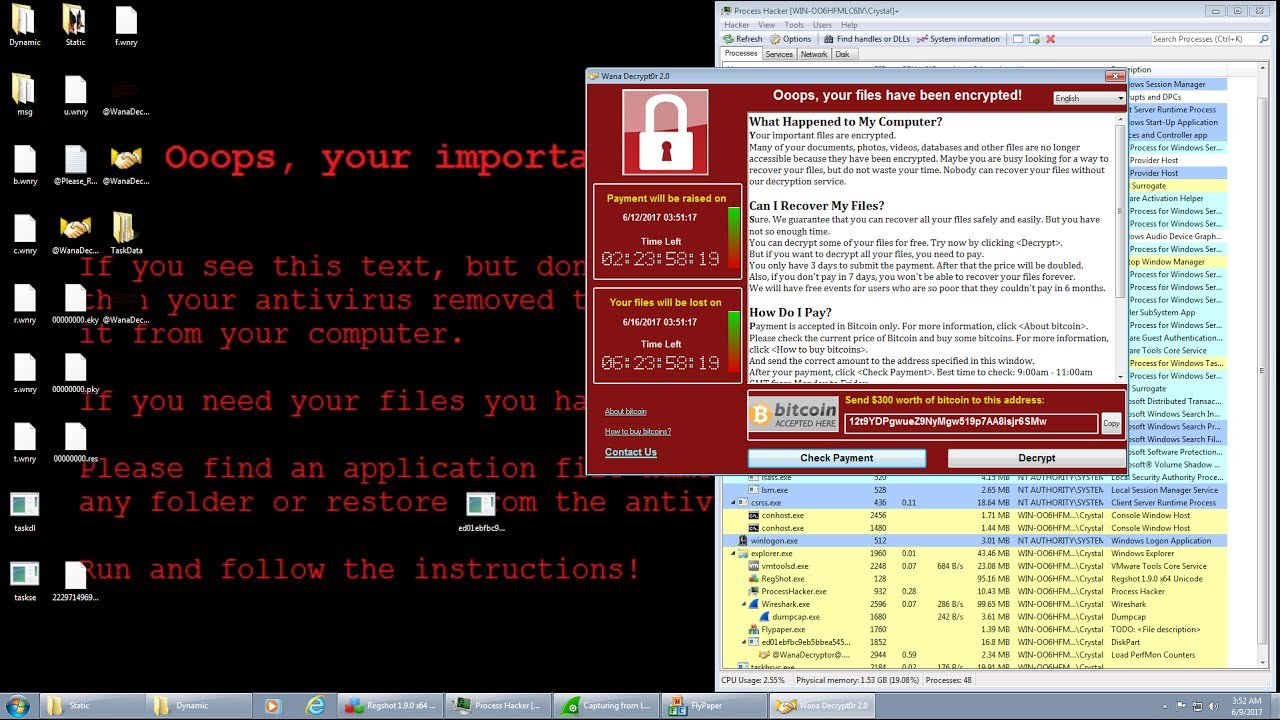Screen dimensions: 1280x720
Task: Select the c.wnry file icon
Action: pyautogui.click(x=24, y=234)
